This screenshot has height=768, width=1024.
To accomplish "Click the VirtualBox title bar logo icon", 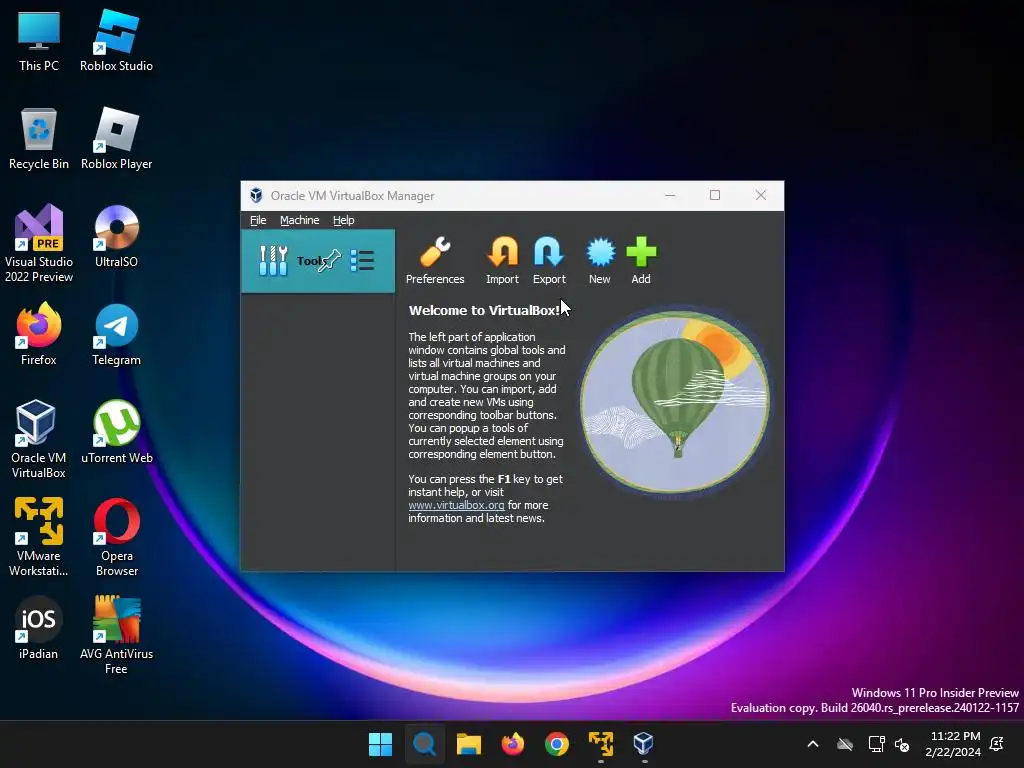I will pyautogui.click(x=257, y=195).
